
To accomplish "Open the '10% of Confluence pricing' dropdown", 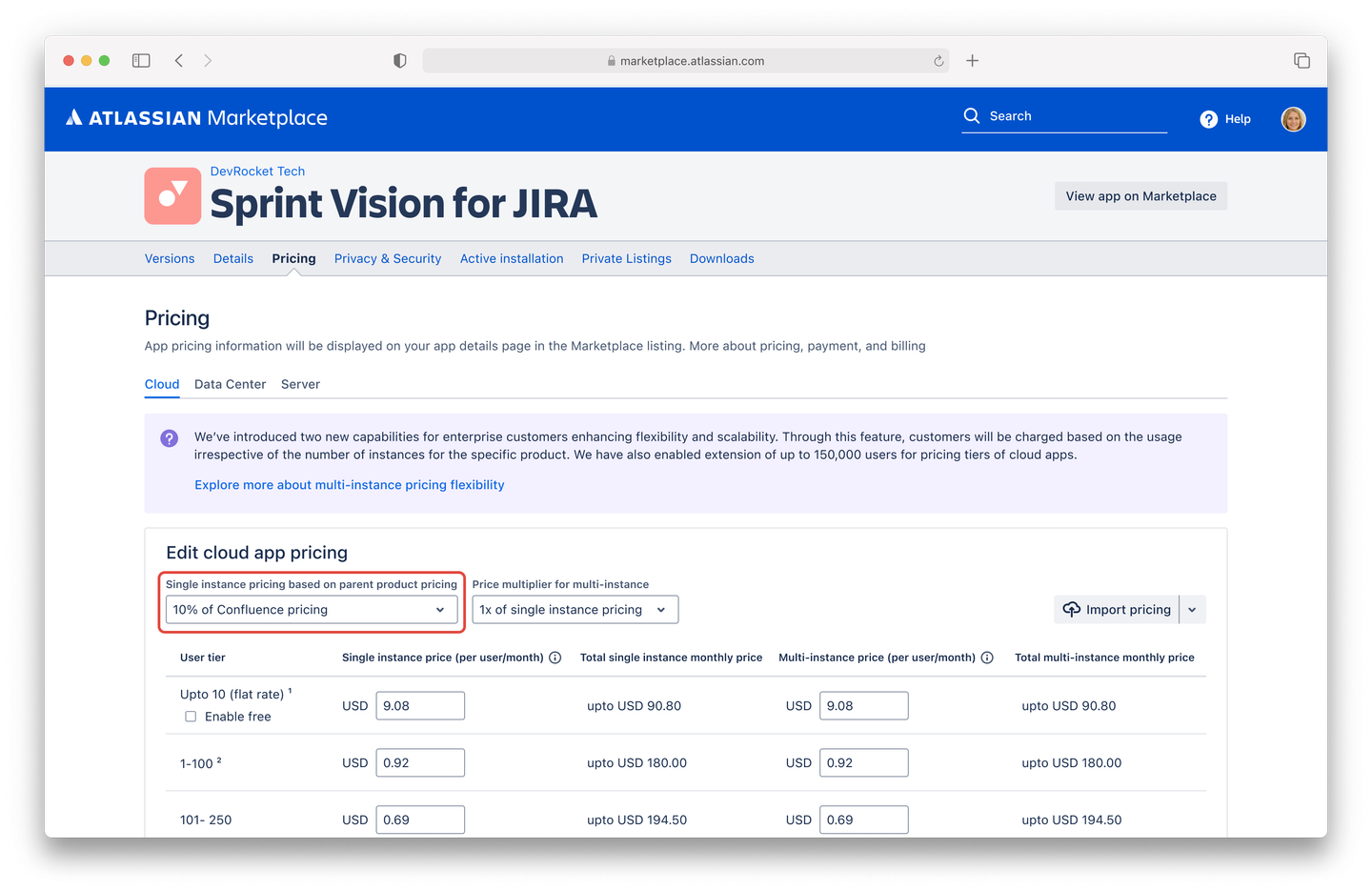I will pos(312,609).
